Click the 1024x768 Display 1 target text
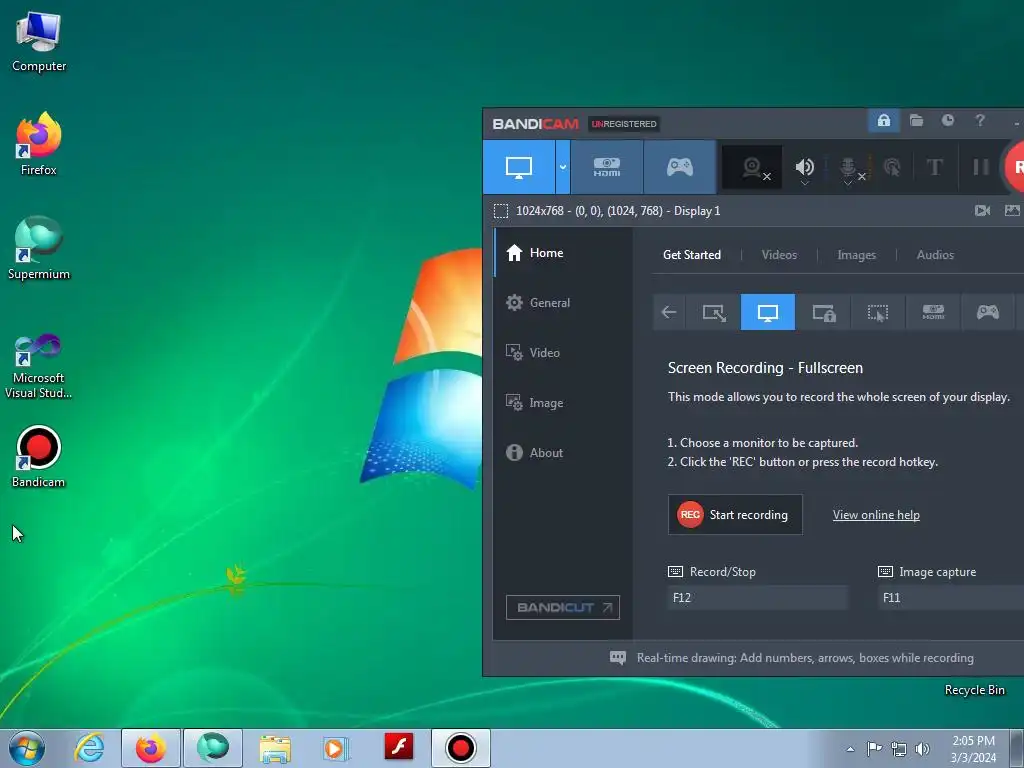Viewport: 1024px width, 768px height. click(618, 211)
